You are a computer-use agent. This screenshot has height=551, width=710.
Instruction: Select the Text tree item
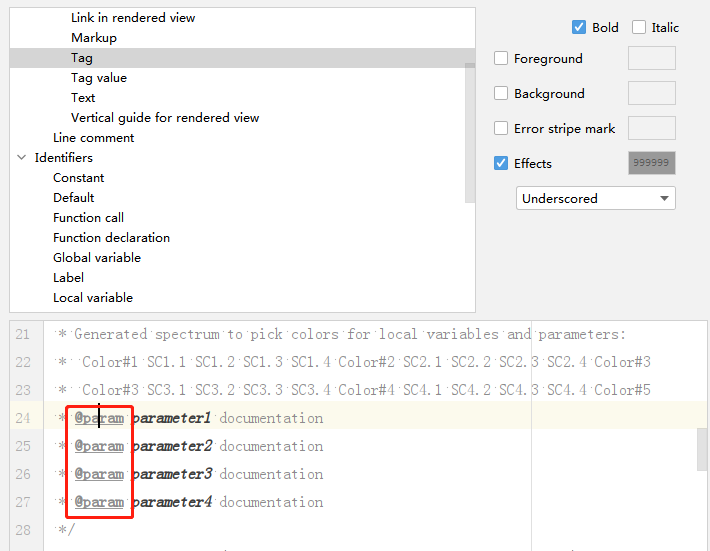click(x=83, y=98)
